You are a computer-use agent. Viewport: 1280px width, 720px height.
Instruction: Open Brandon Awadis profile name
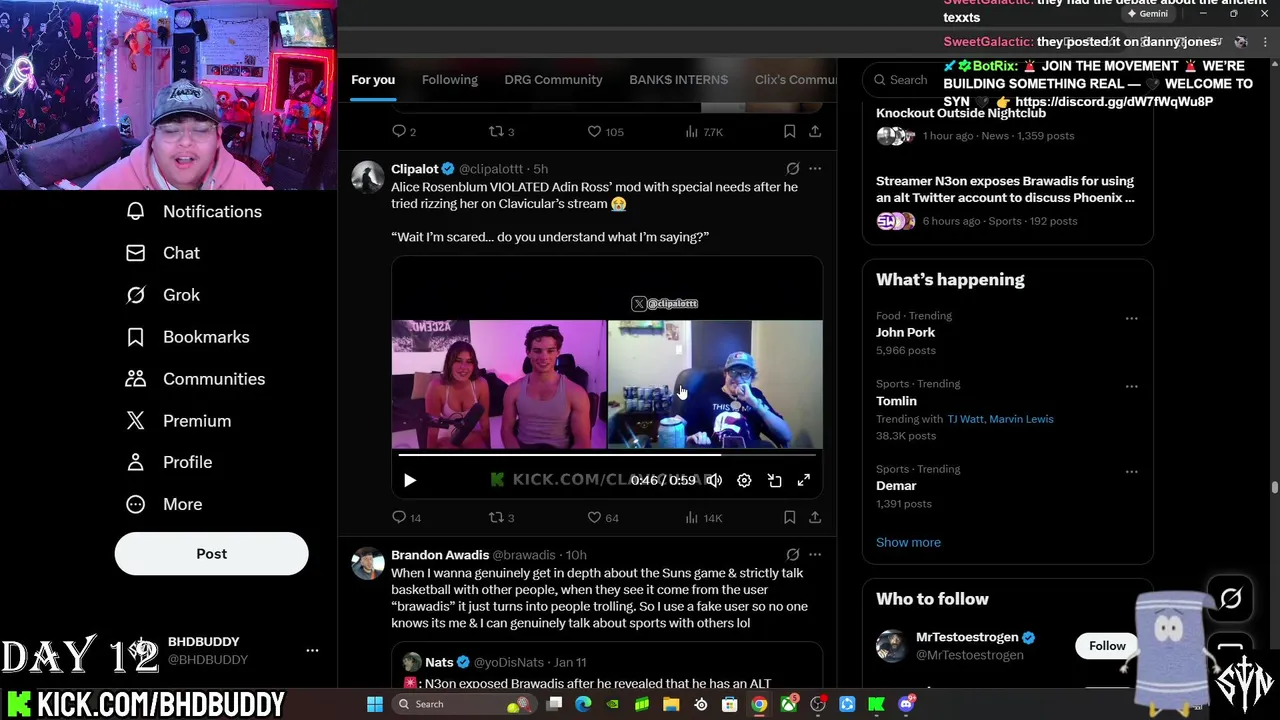coord(440,555)
